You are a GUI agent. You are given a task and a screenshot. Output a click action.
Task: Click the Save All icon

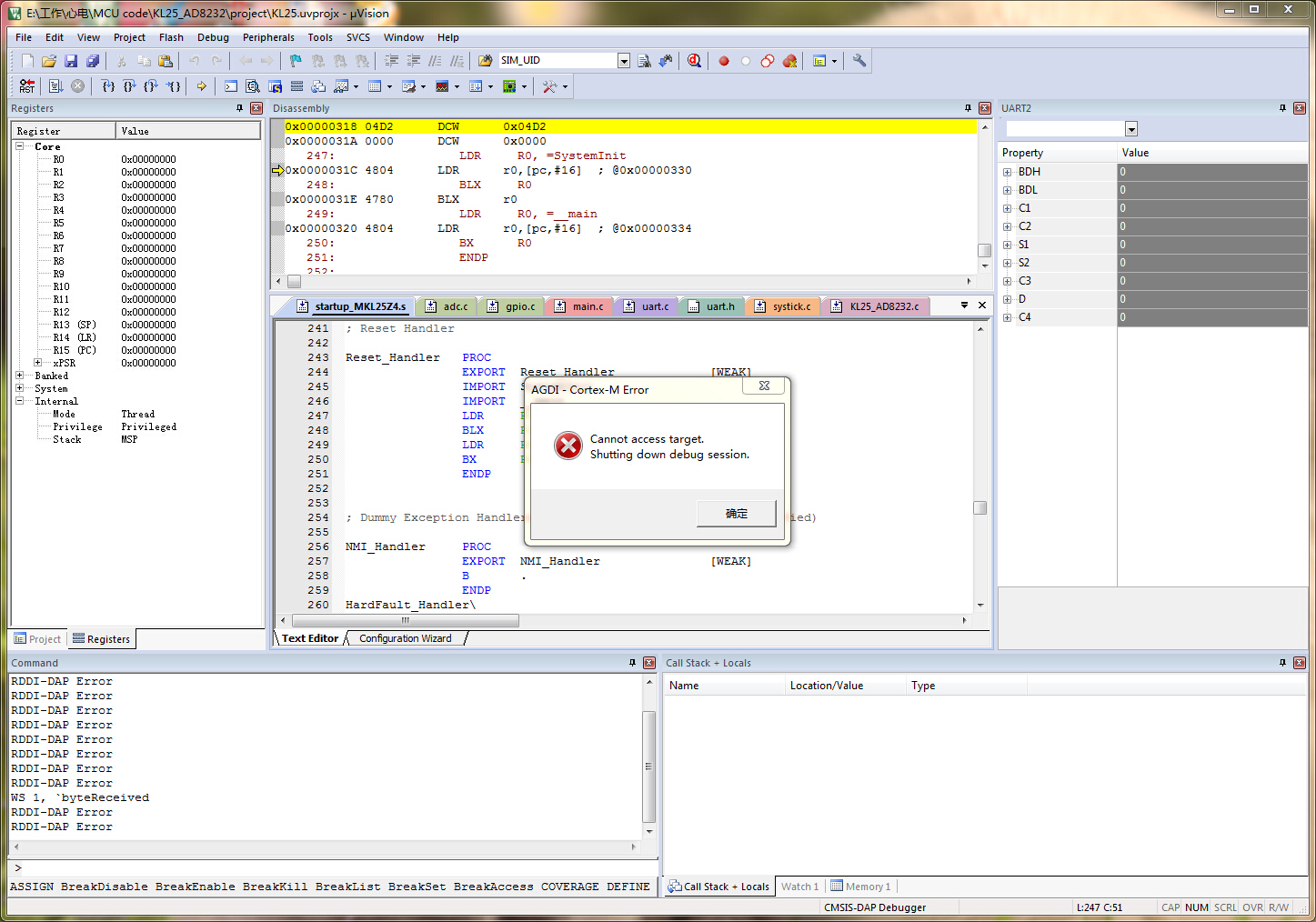point(93,61)
